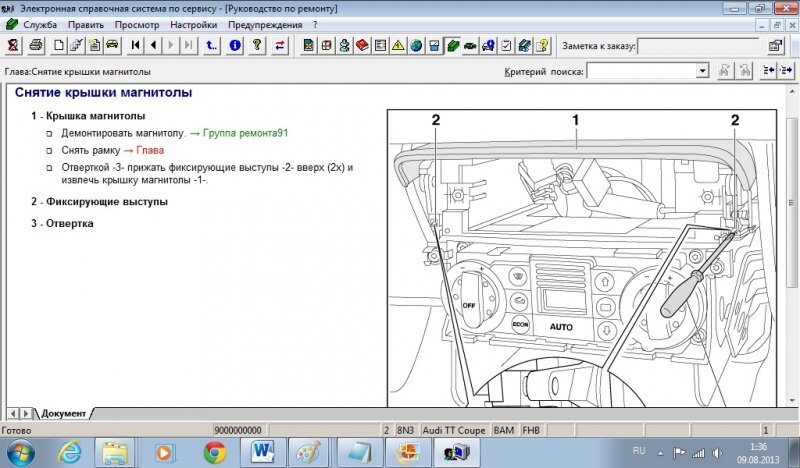Image resolution: width=800 pixels, height=468 pixels.
Task: Click the grayed last page arrow
Action: pos(189,45)
